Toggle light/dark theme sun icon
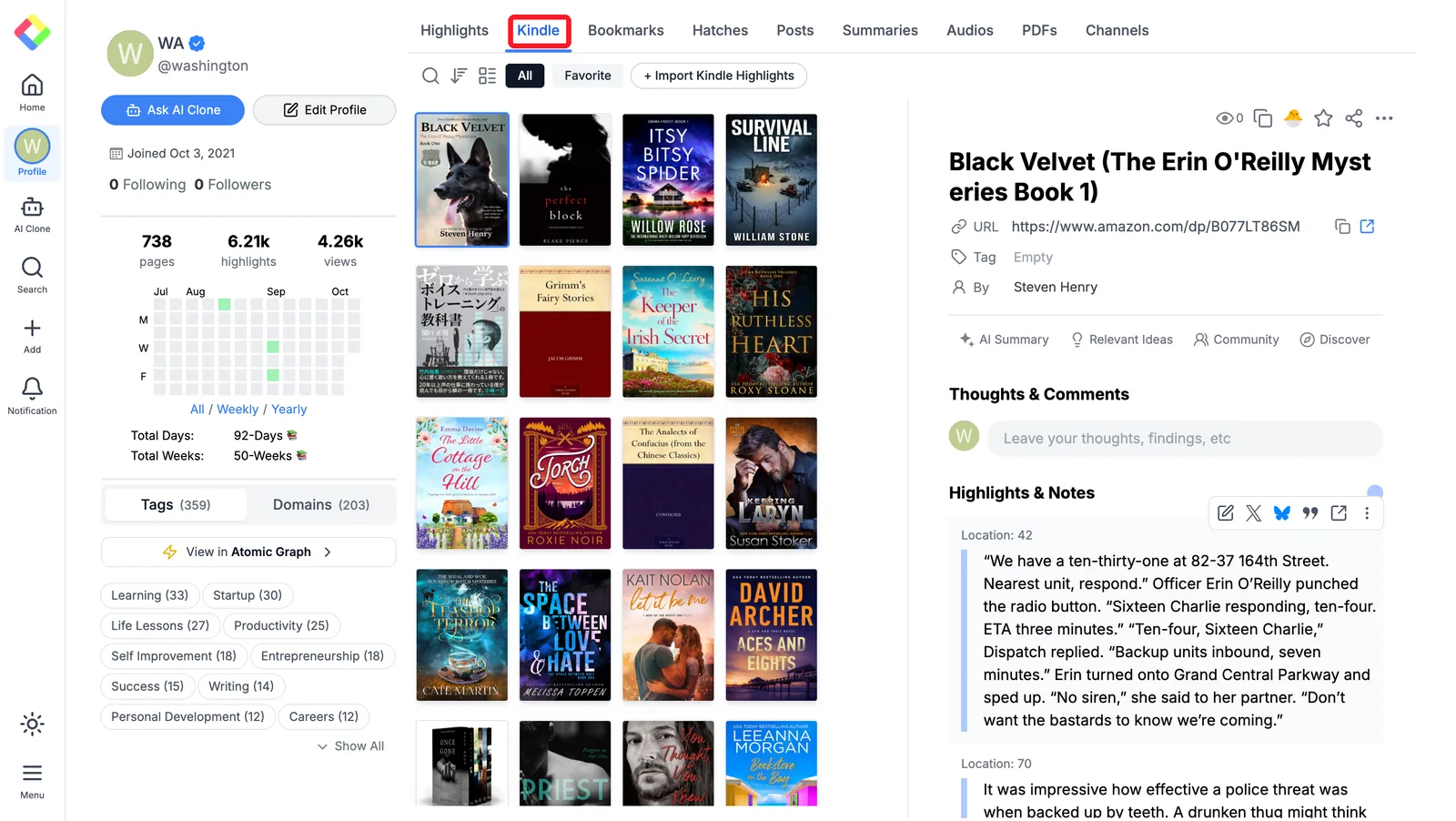 [x=32, y=725]
